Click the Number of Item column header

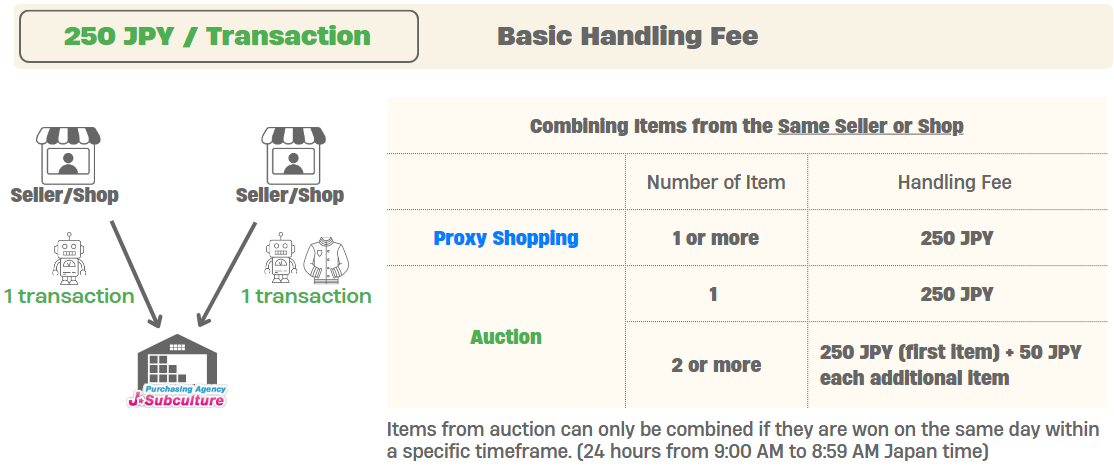click(x=716, y=183)
